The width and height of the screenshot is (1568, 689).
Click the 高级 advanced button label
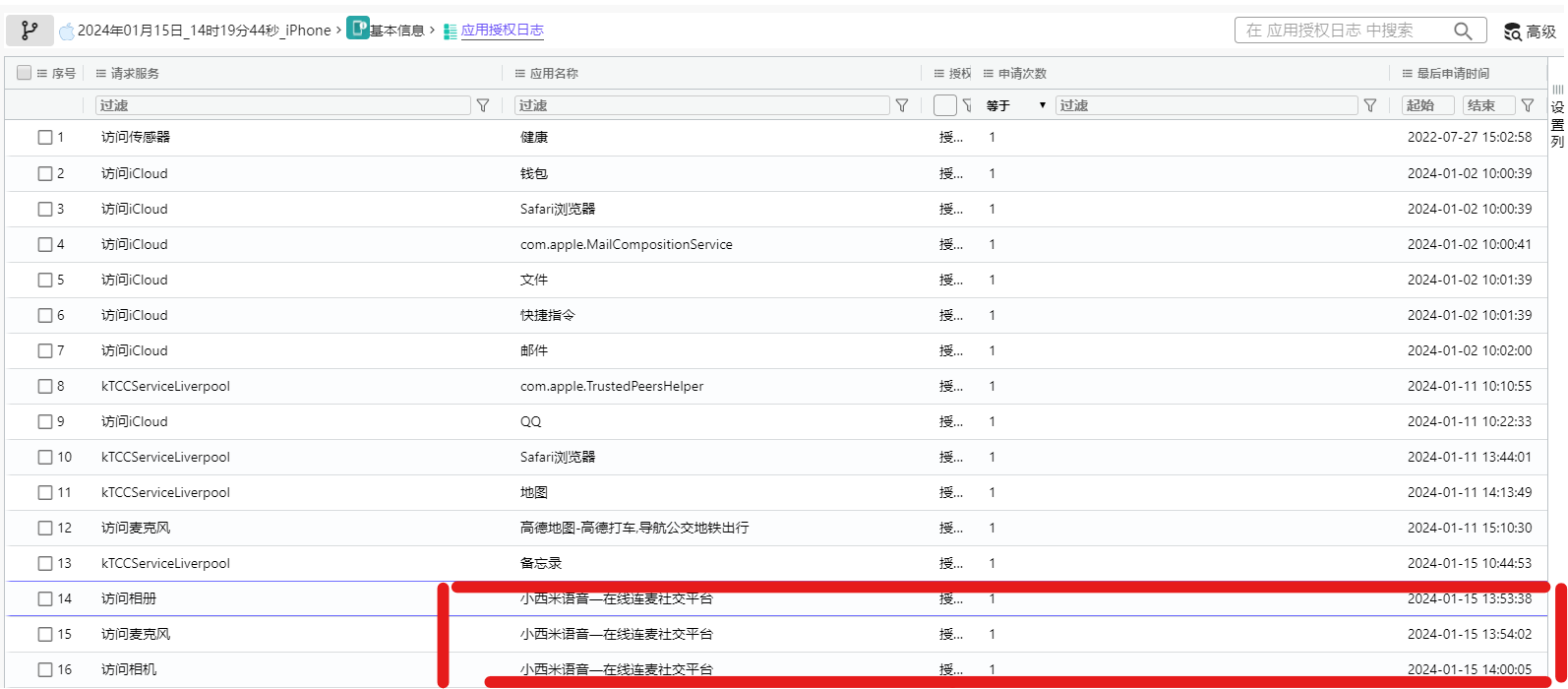(1541, 31)
